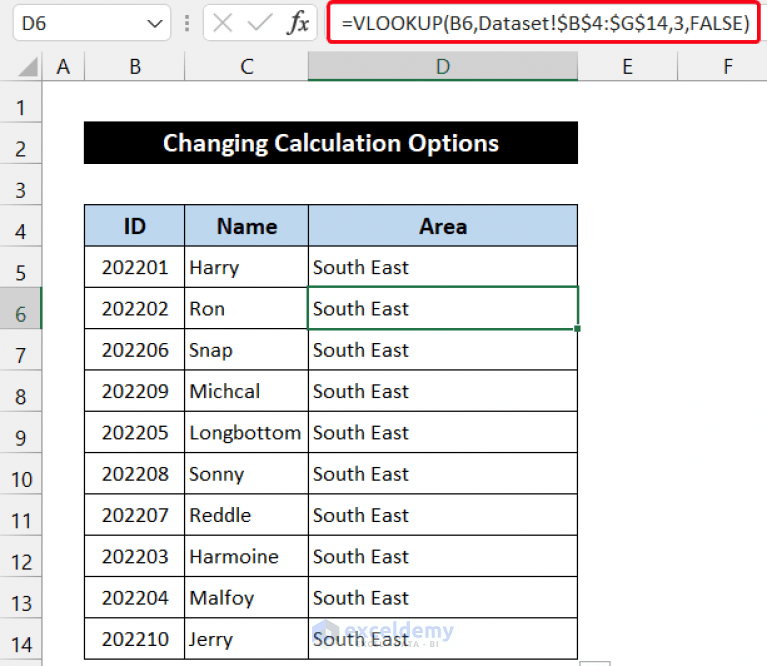Click inside the VLOOKUP formula bar
767x666 pixels.
click(x=543, y=23)
